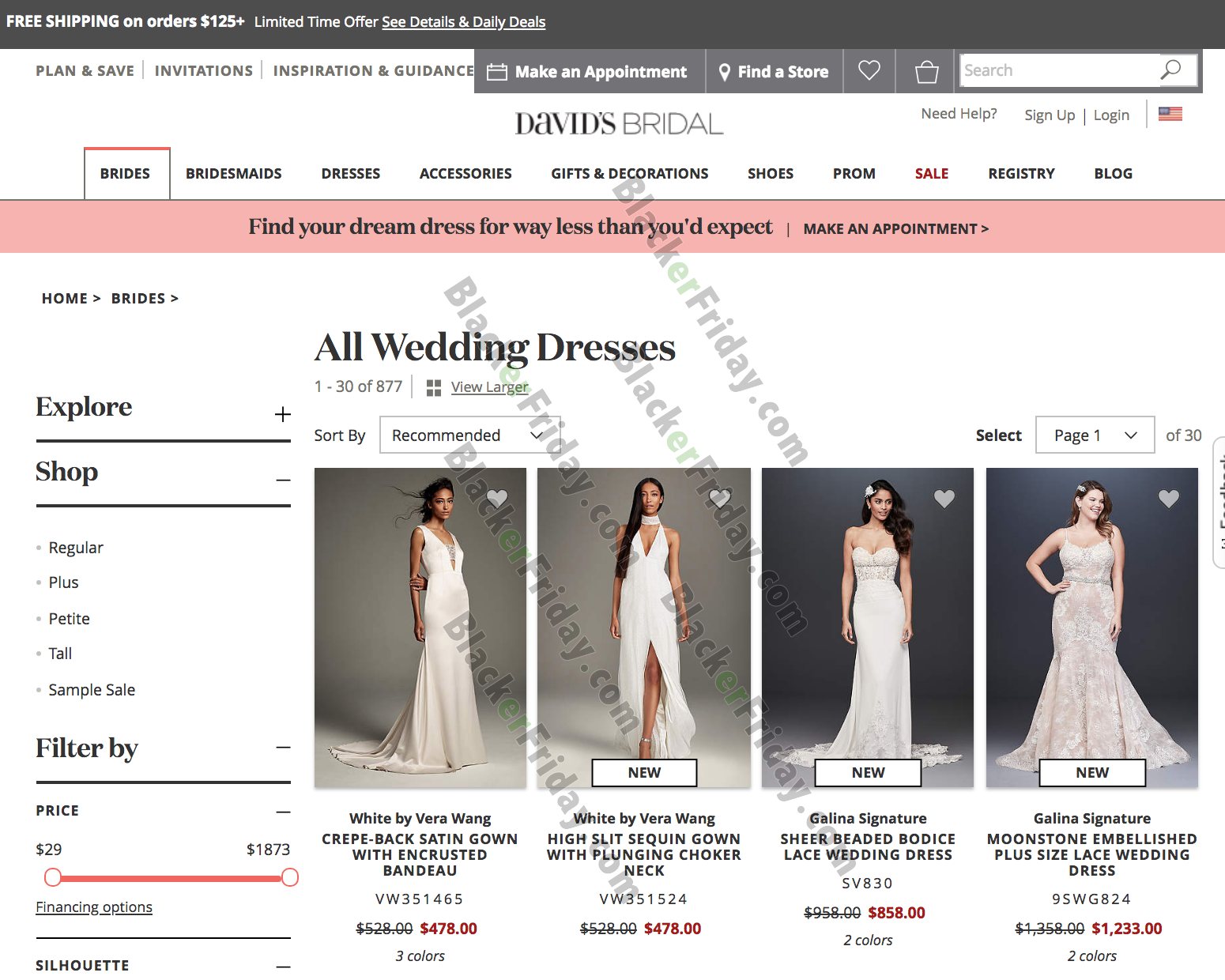Open the Financing options link
This screenshot has height=980, width=1225.
pyautogui.click(x=94, y=907)
